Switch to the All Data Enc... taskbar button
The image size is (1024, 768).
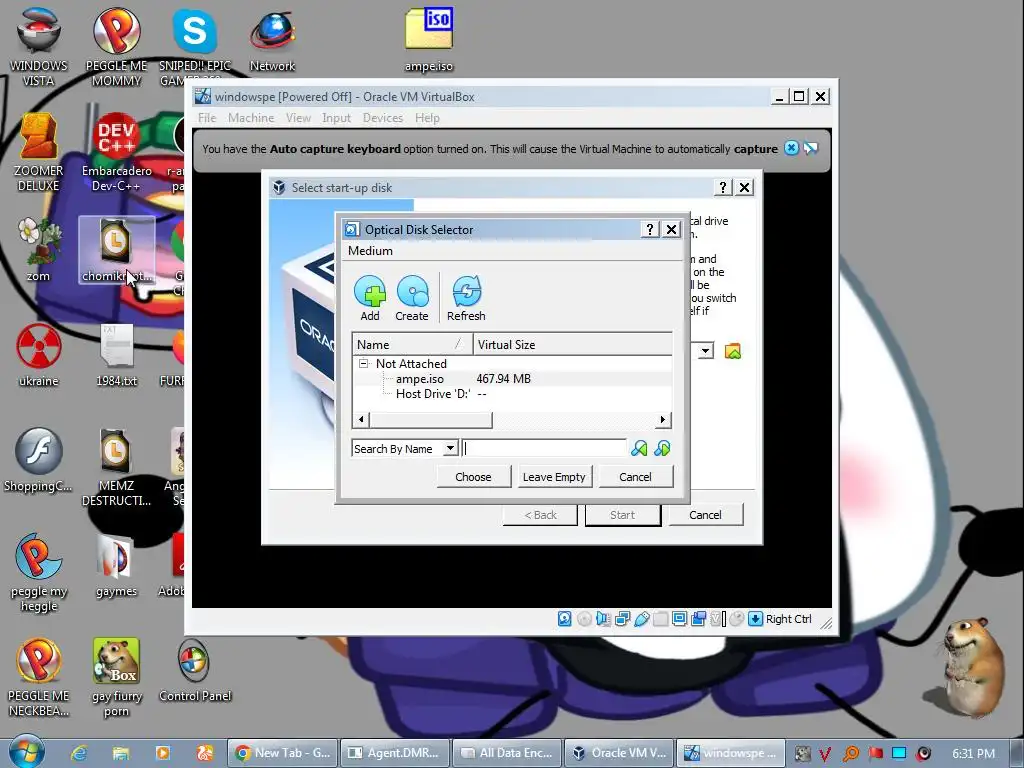pyautogui.click(x=508, y=753)
